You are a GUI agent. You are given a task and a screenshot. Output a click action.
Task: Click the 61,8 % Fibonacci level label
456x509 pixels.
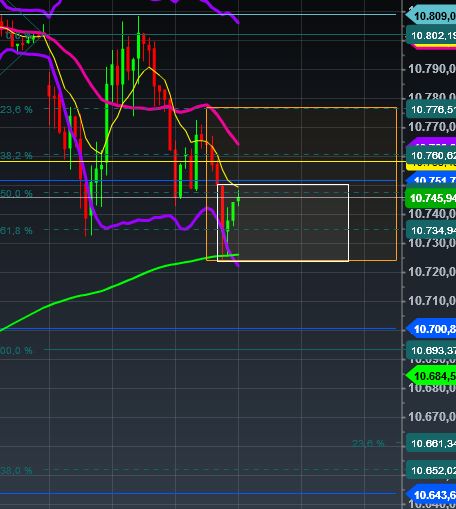[x=16, y=230]
